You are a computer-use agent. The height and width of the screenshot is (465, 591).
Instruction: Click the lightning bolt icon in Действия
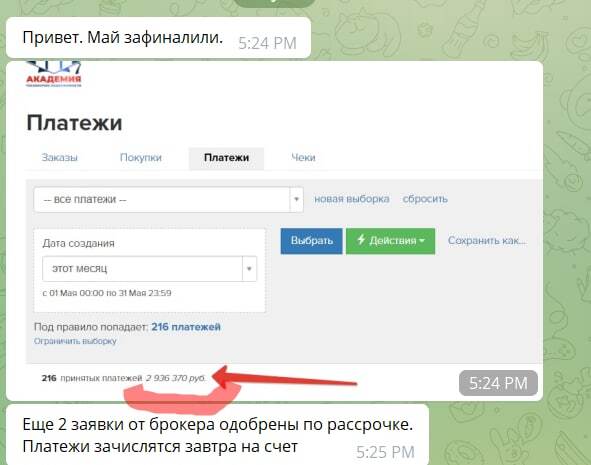(x=361, y=240)
